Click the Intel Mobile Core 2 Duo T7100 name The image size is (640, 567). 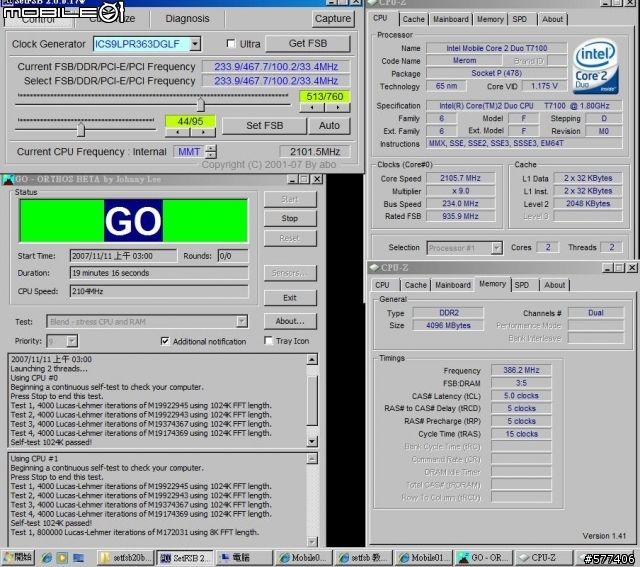pos(496,48)
